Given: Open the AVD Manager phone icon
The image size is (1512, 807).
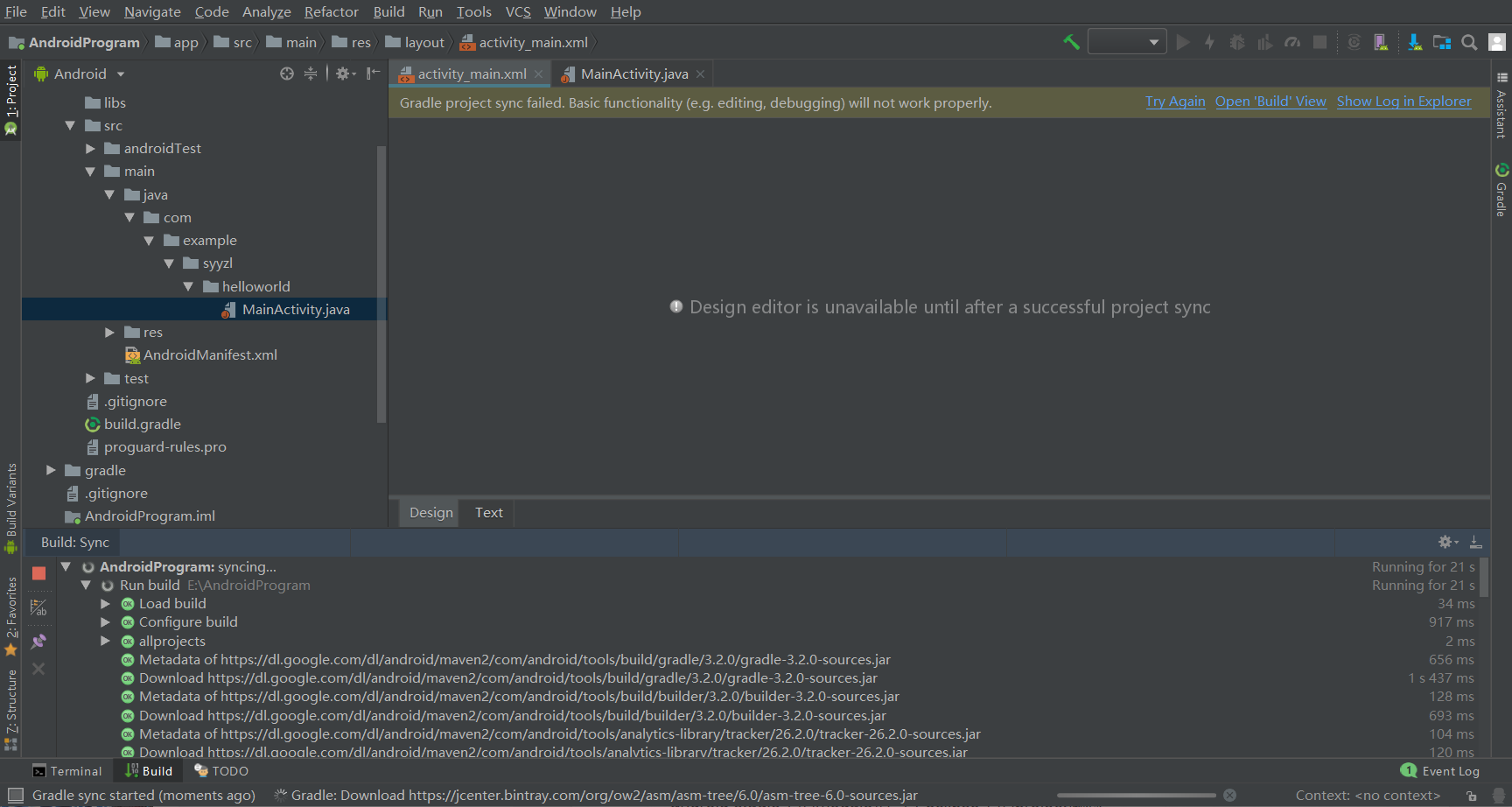Looking at the screenshot, I should [x=1381, y=42].
